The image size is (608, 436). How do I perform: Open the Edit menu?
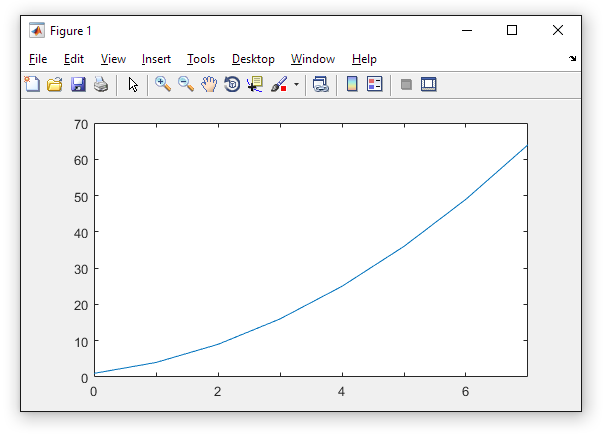coord(74,59)
